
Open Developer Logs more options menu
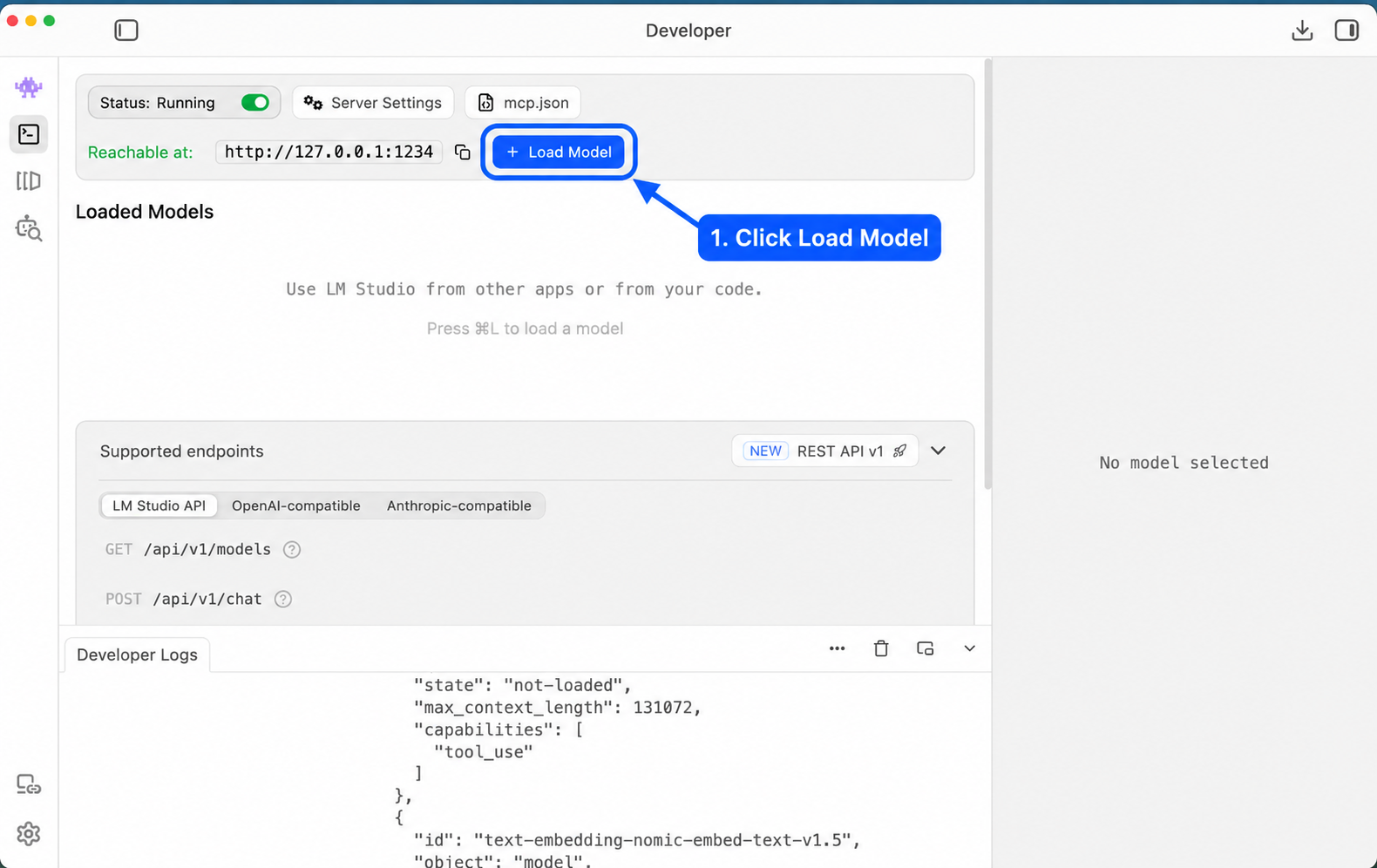click(x=838, y=648)
